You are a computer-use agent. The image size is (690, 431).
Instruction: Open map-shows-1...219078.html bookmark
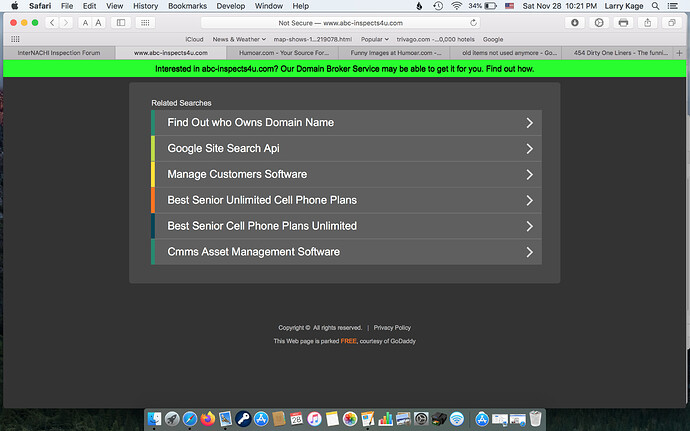coord(312,39)
